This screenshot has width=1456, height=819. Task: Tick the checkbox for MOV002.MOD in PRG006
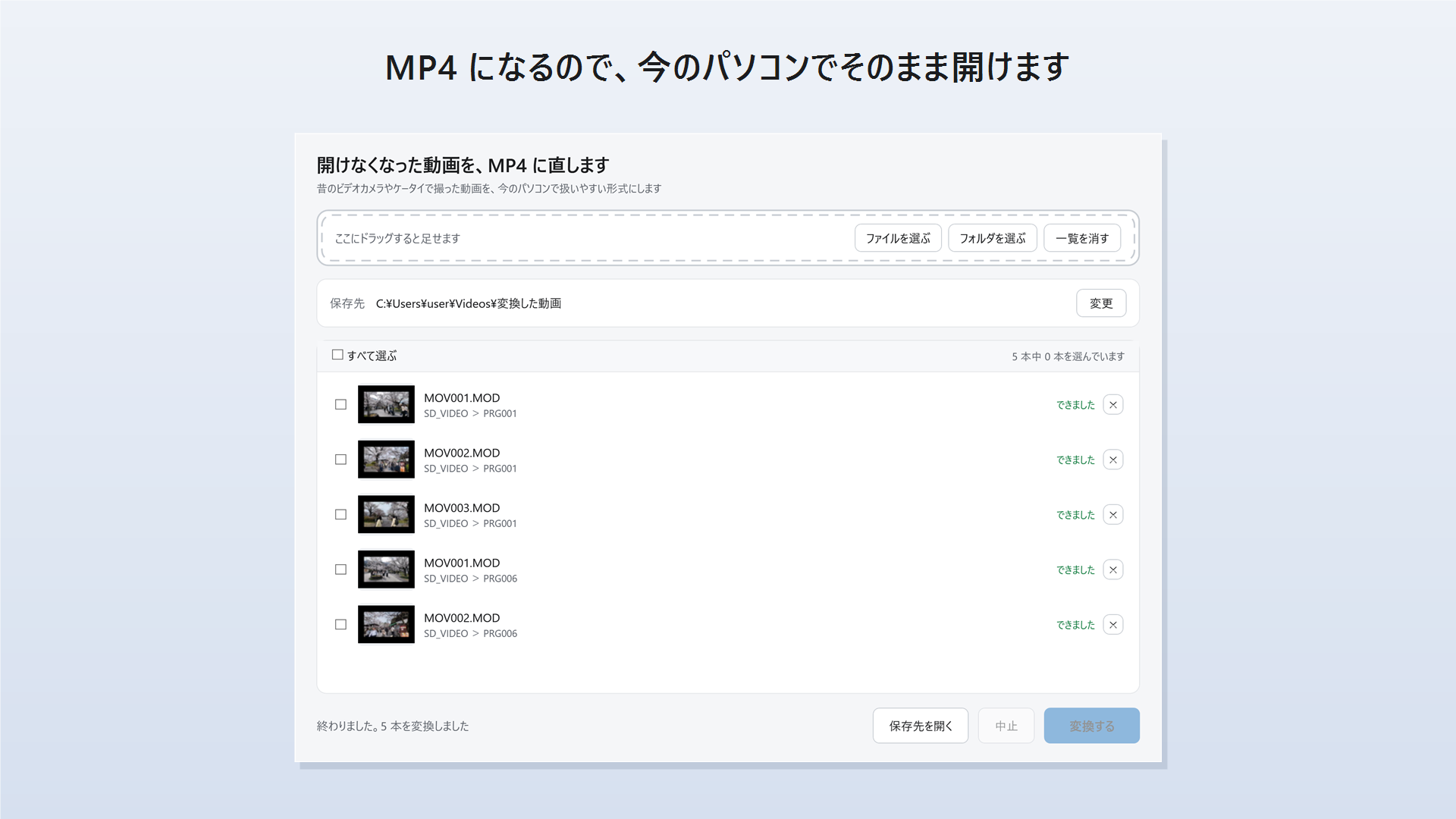pyautogui.click(x=340, y=625)
